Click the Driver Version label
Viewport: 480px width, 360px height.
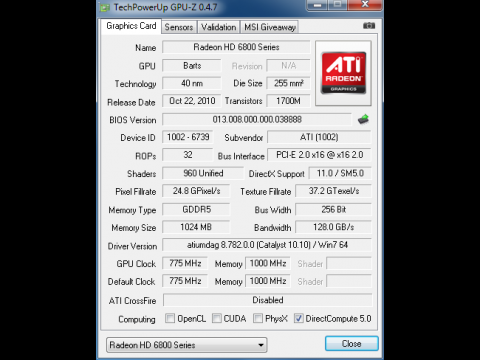[x=132, y=246]
